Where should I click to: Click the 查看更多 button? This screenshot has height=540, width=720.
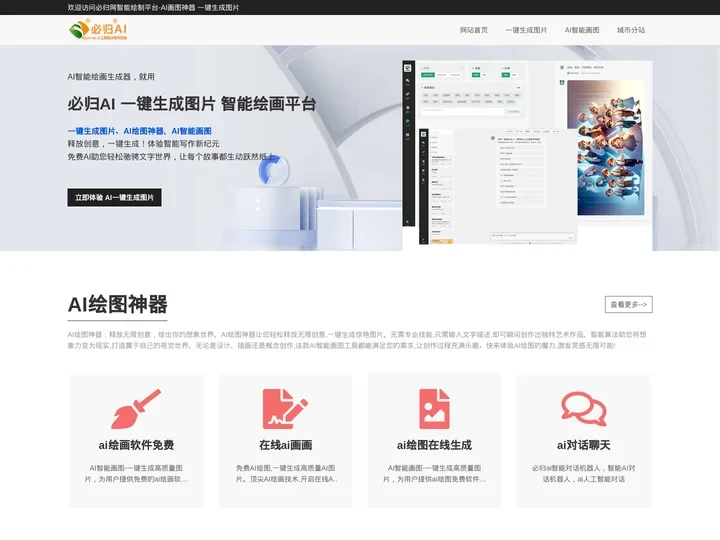click(628, 304)
